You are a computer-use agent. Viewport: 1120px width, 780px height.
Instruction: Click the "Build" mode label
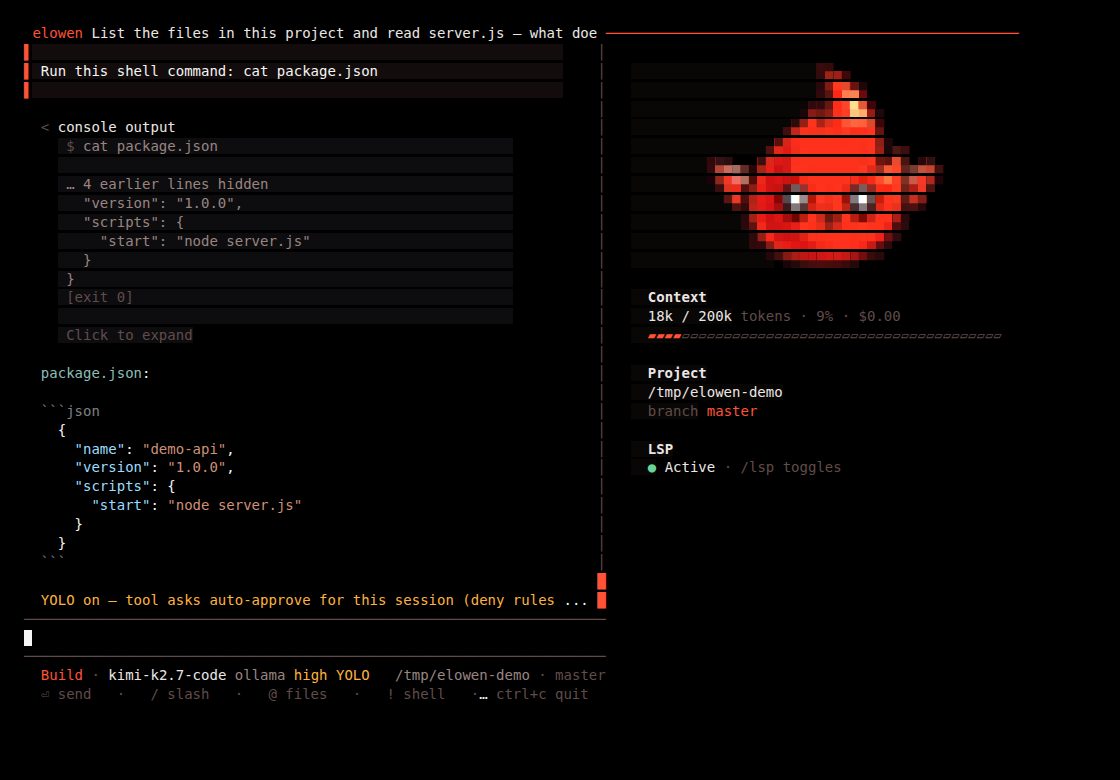click(61, 675)
